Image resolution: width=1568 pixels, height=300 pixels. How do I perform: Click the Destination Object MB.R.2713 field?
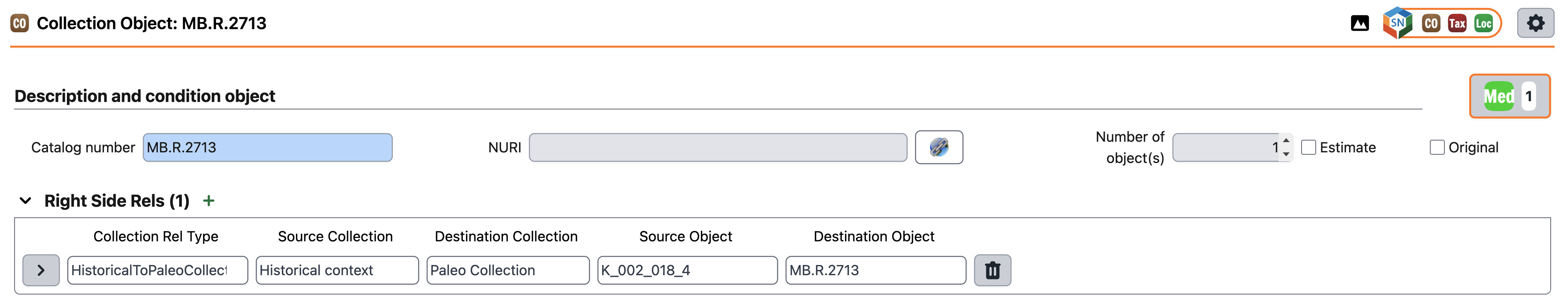[x=875, y=270]
